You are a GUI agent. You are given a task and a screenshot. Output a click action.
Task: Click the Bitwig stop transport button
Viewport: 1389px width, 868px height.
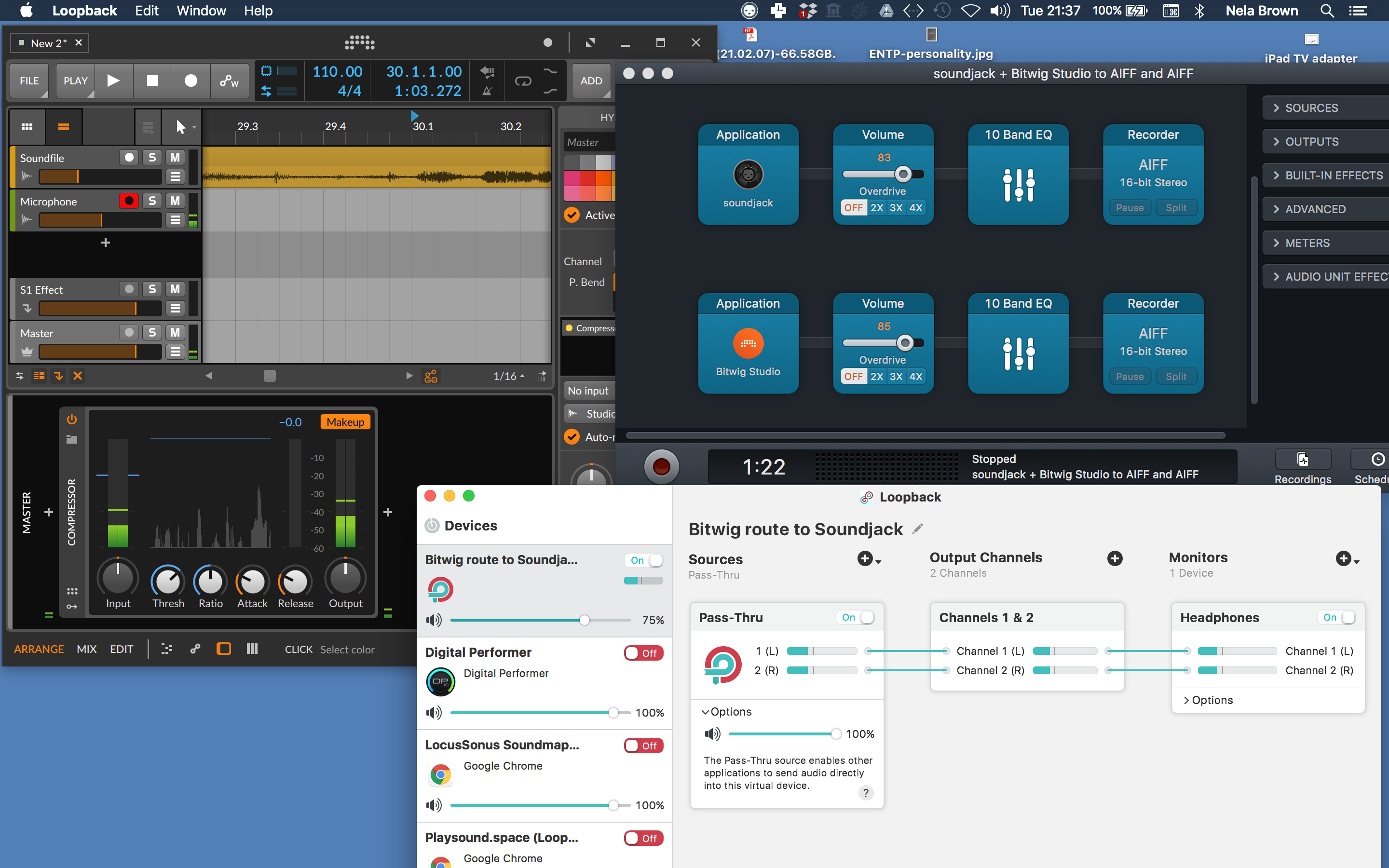click(152, 81)
